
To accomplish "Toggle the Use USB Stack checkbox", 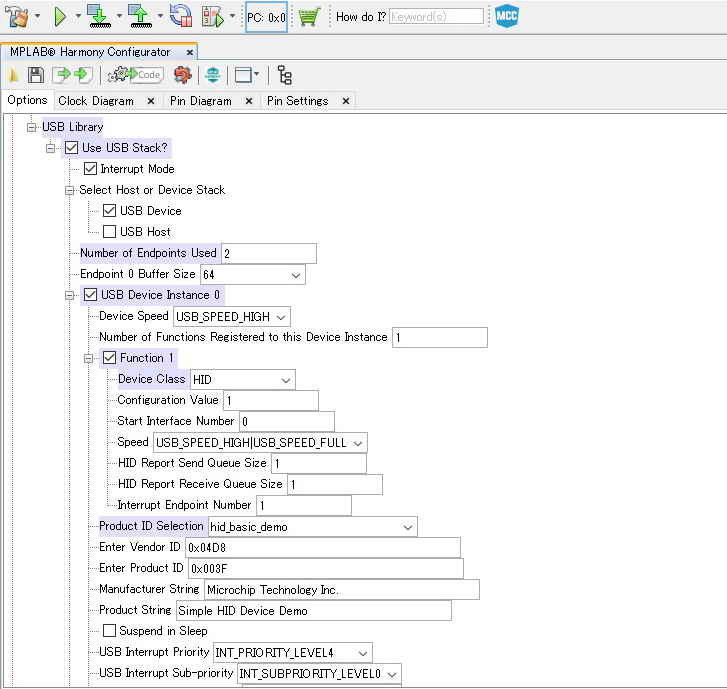I will point(71,148).
